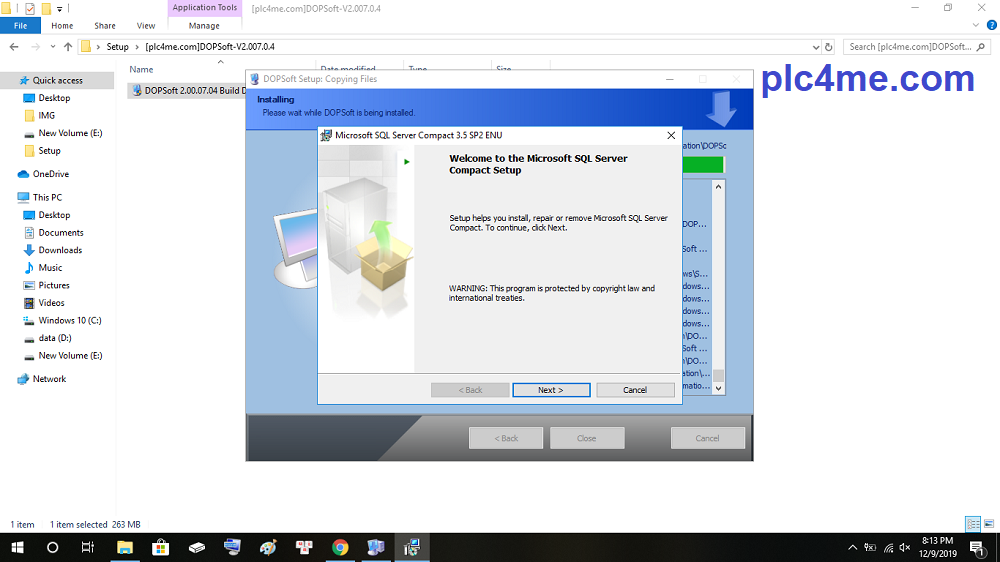
Task: Open Microsoft Store from the taskbar
Action: coord(160,547)
